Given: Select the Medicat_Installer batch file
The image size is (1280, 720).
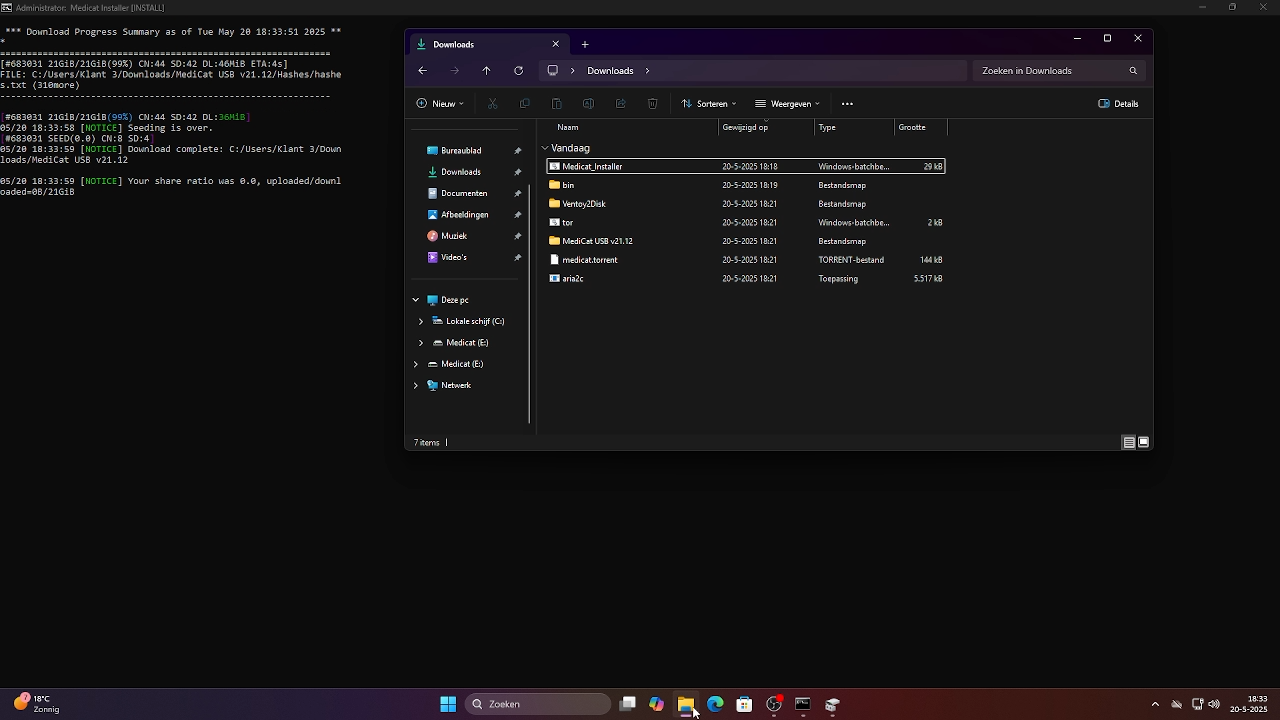Looking at the screenshot, I should point(746,166).
